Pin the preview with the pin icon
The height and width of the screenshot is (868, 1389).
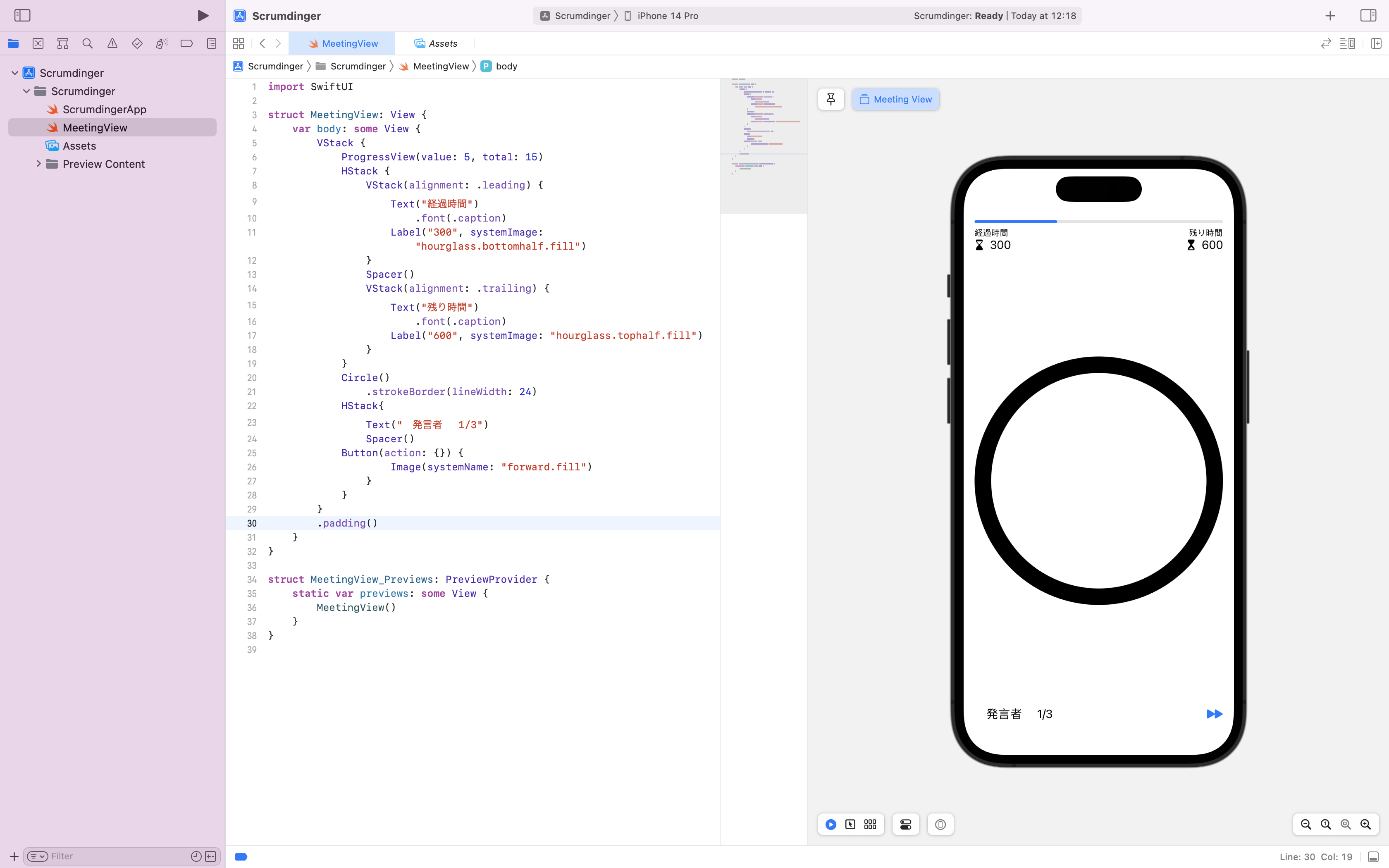coord(831,99)
